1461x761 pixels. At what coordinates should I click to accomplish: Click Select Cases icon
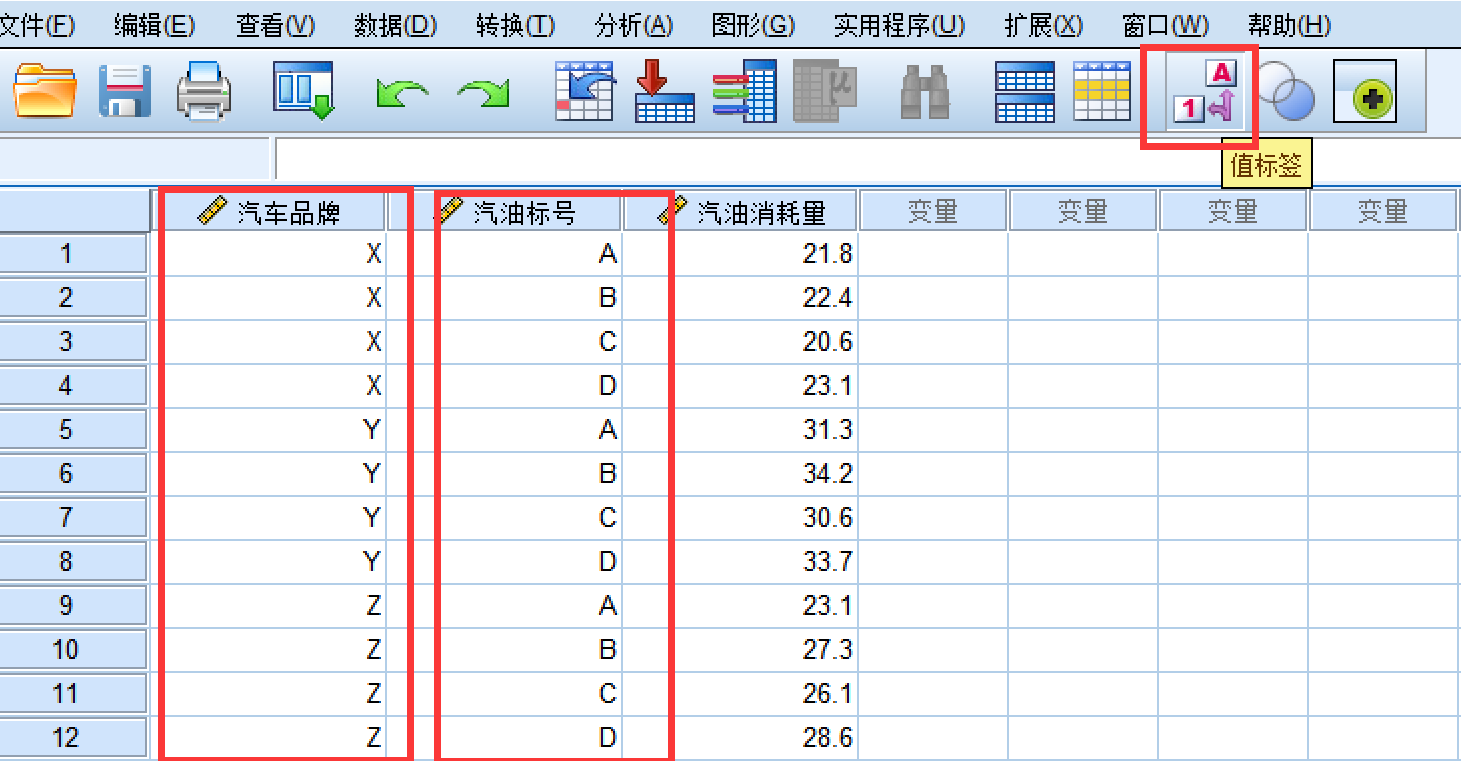click(1101, 92)
